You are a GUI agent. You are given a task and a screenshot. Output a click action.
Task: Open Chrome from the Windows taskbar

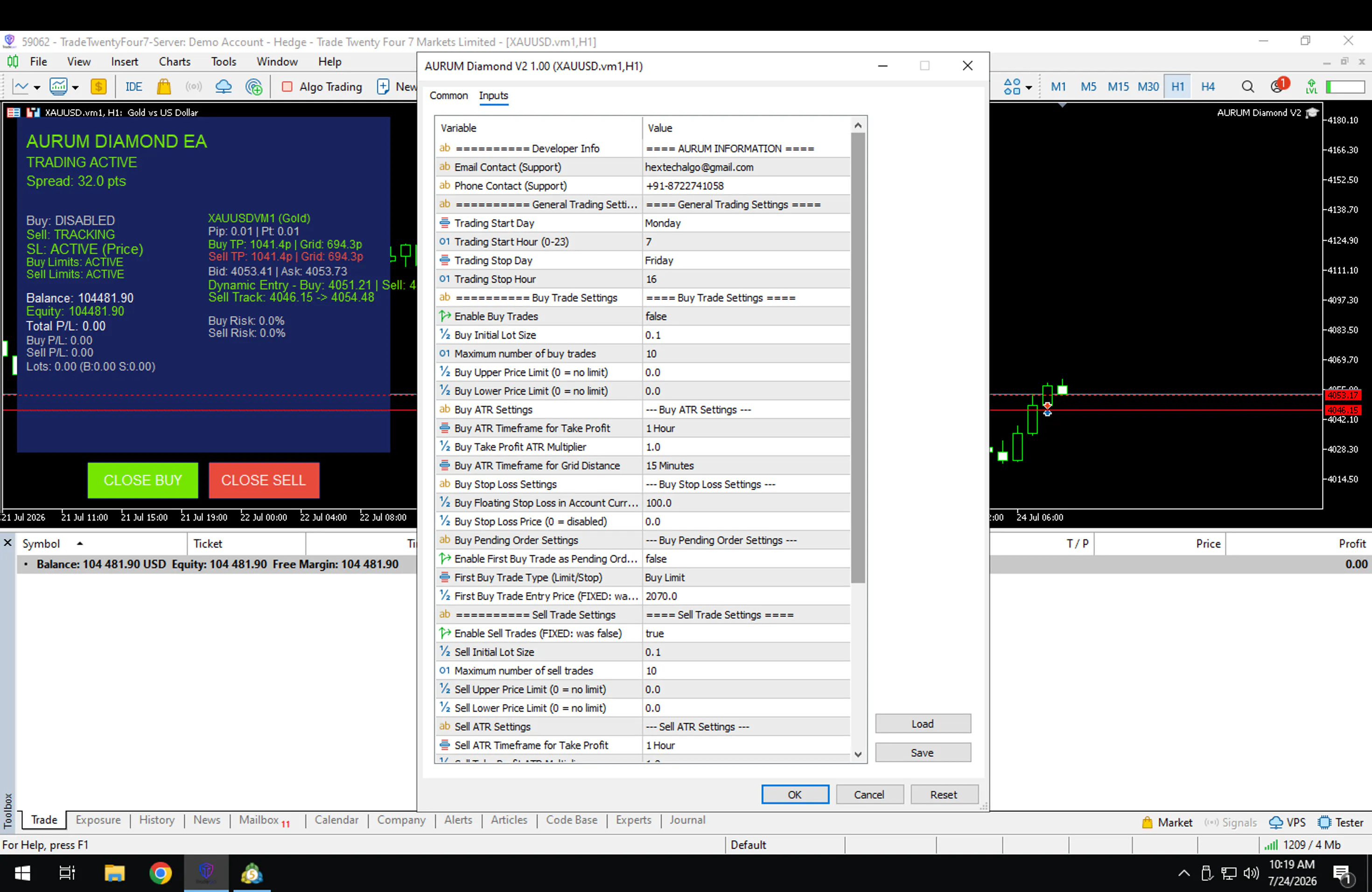tap(160, 873)
